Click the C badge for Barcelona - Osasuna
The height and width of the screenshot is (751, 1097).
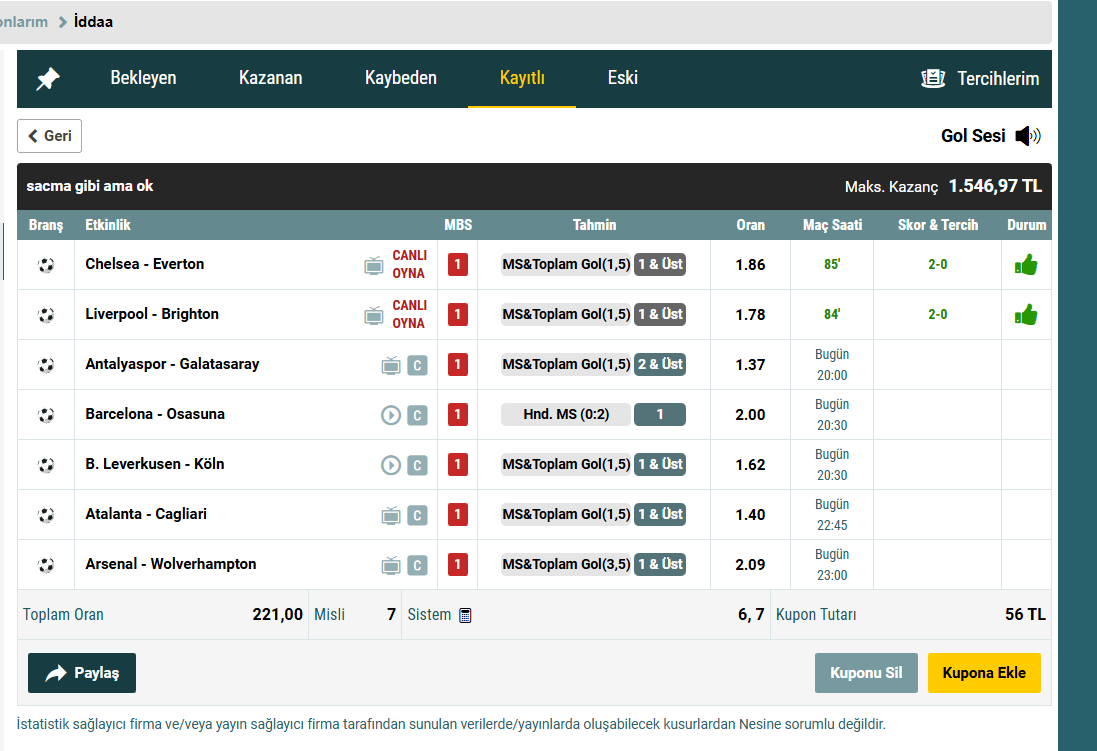click(418, 415)
